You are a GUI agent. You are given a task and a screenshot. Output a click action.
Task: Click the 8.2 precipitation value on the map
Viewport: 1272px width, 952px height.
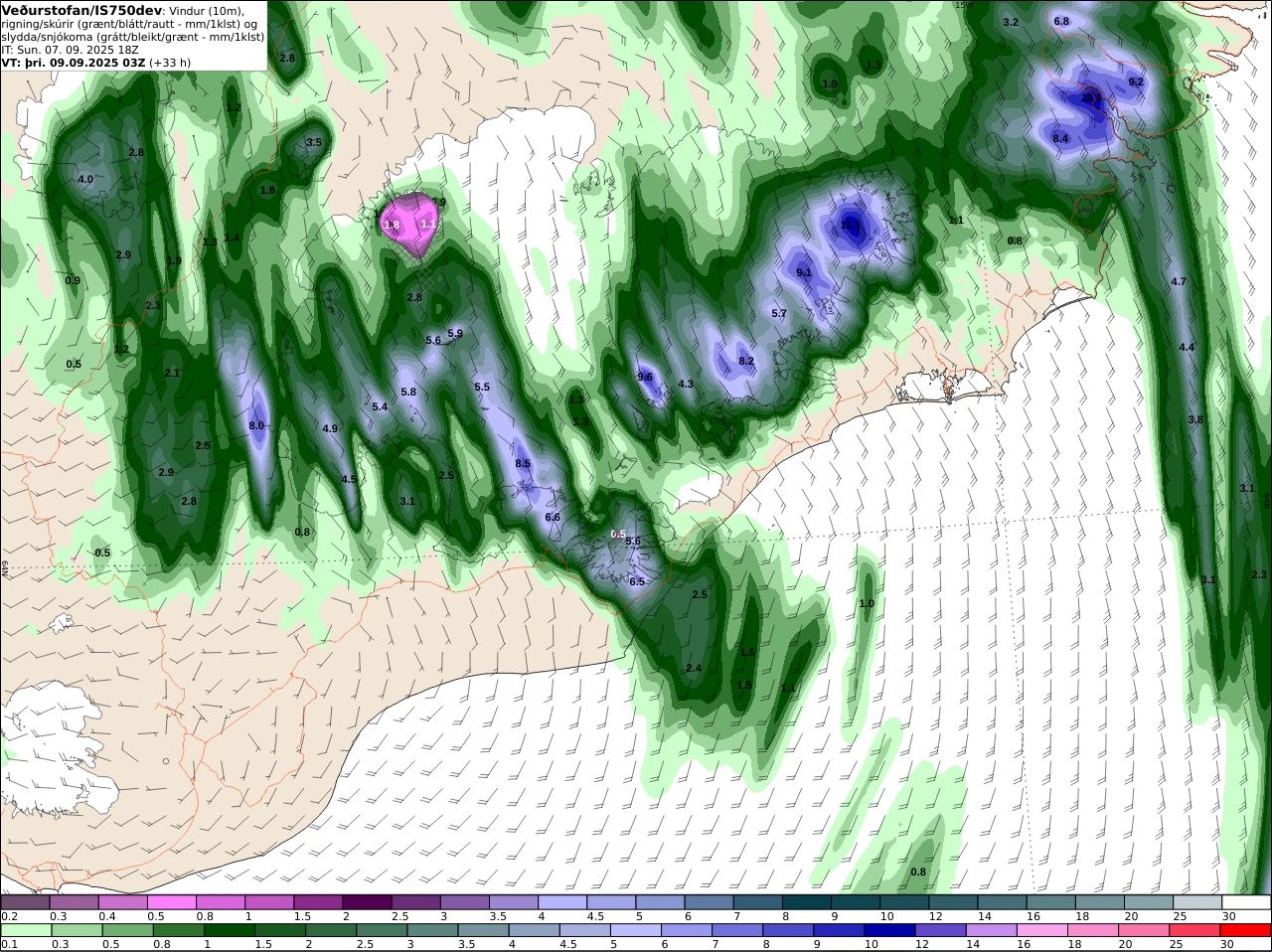pos(746,361)
